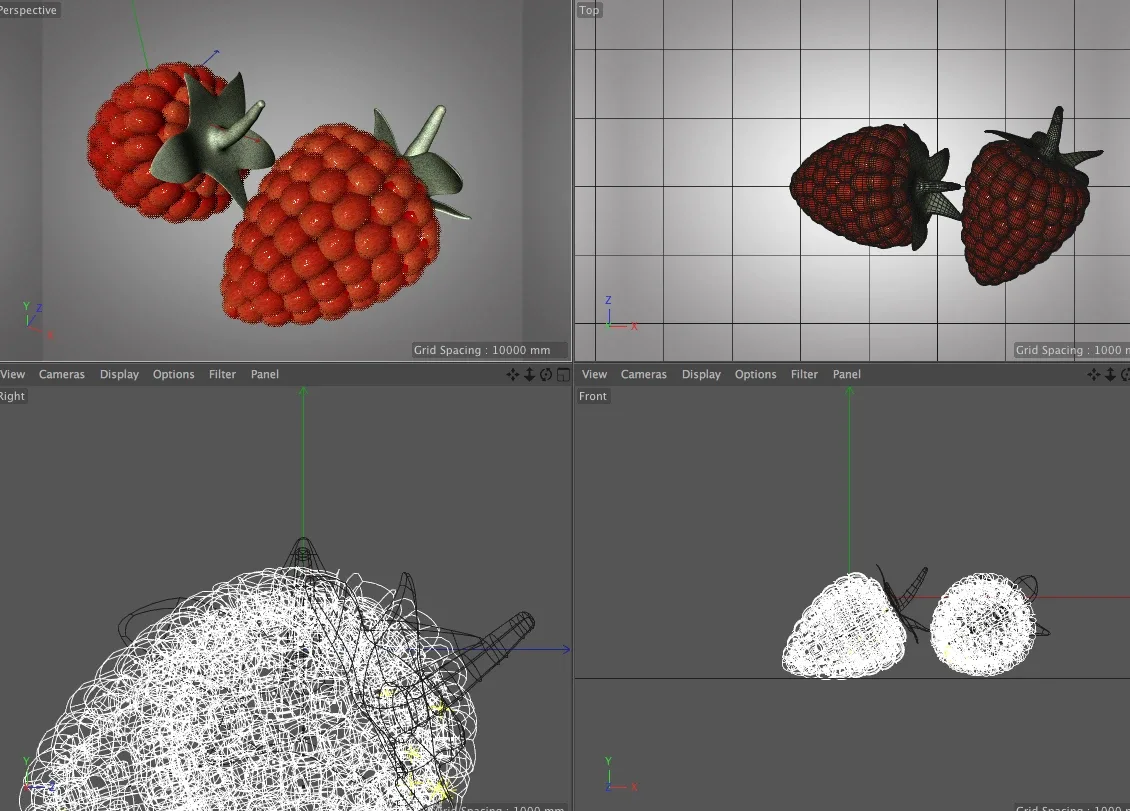1130x811 pixels.
Task: Select the pan view icon on the lower viewport toolbar
Action: click(1094, 374)
